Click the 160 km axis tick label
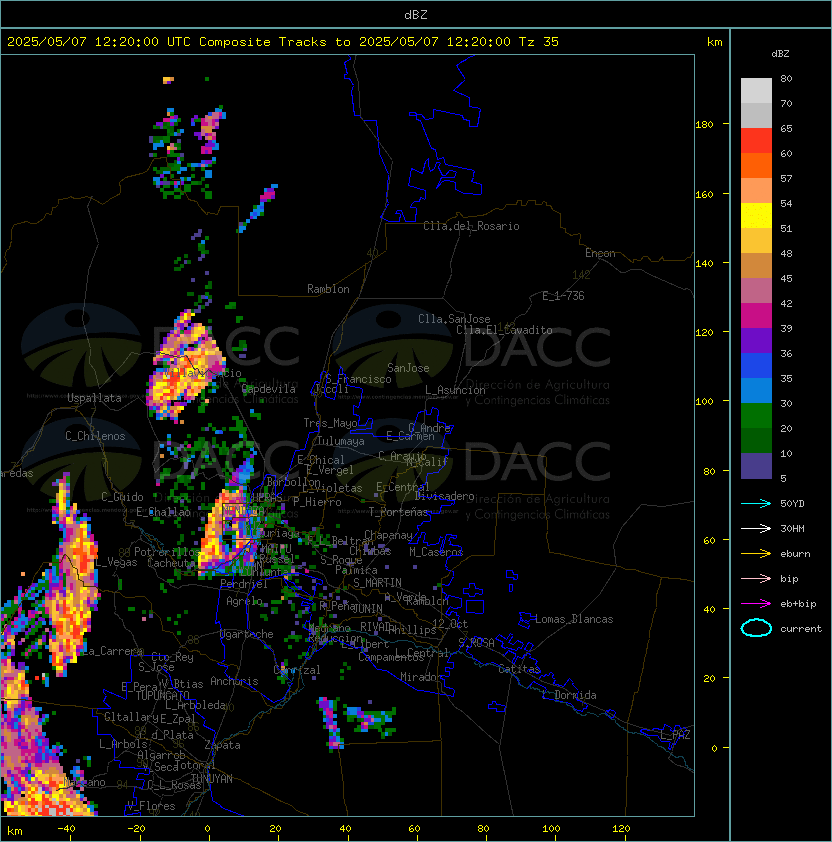Screen dimensions: 832x842 [704, 194]
